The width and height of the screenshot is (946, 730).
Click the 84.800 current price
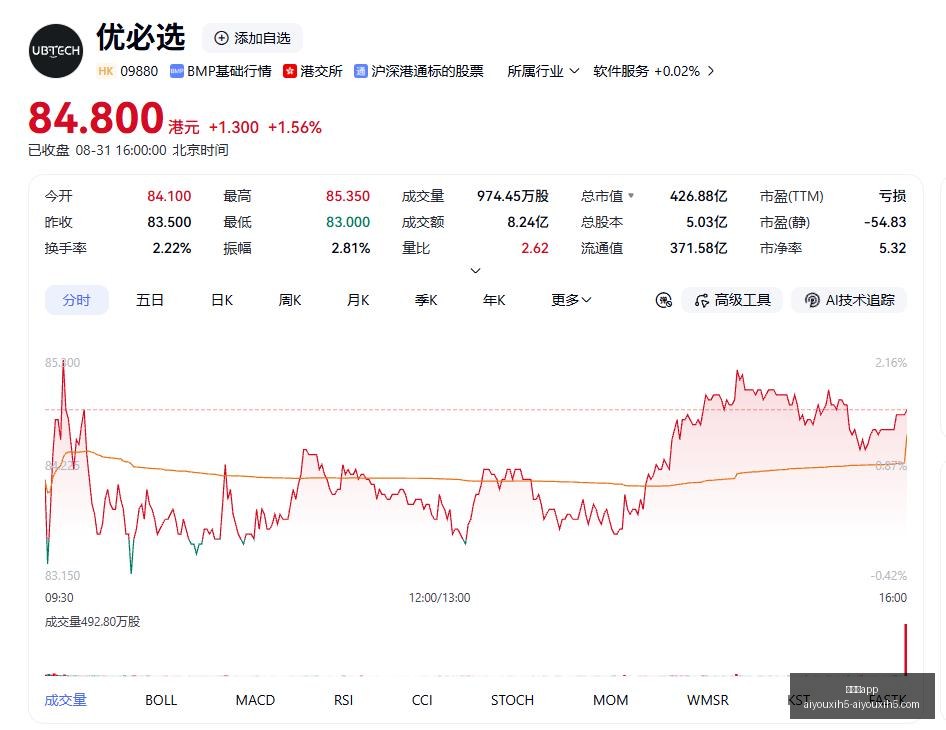[x=96, y=118]
